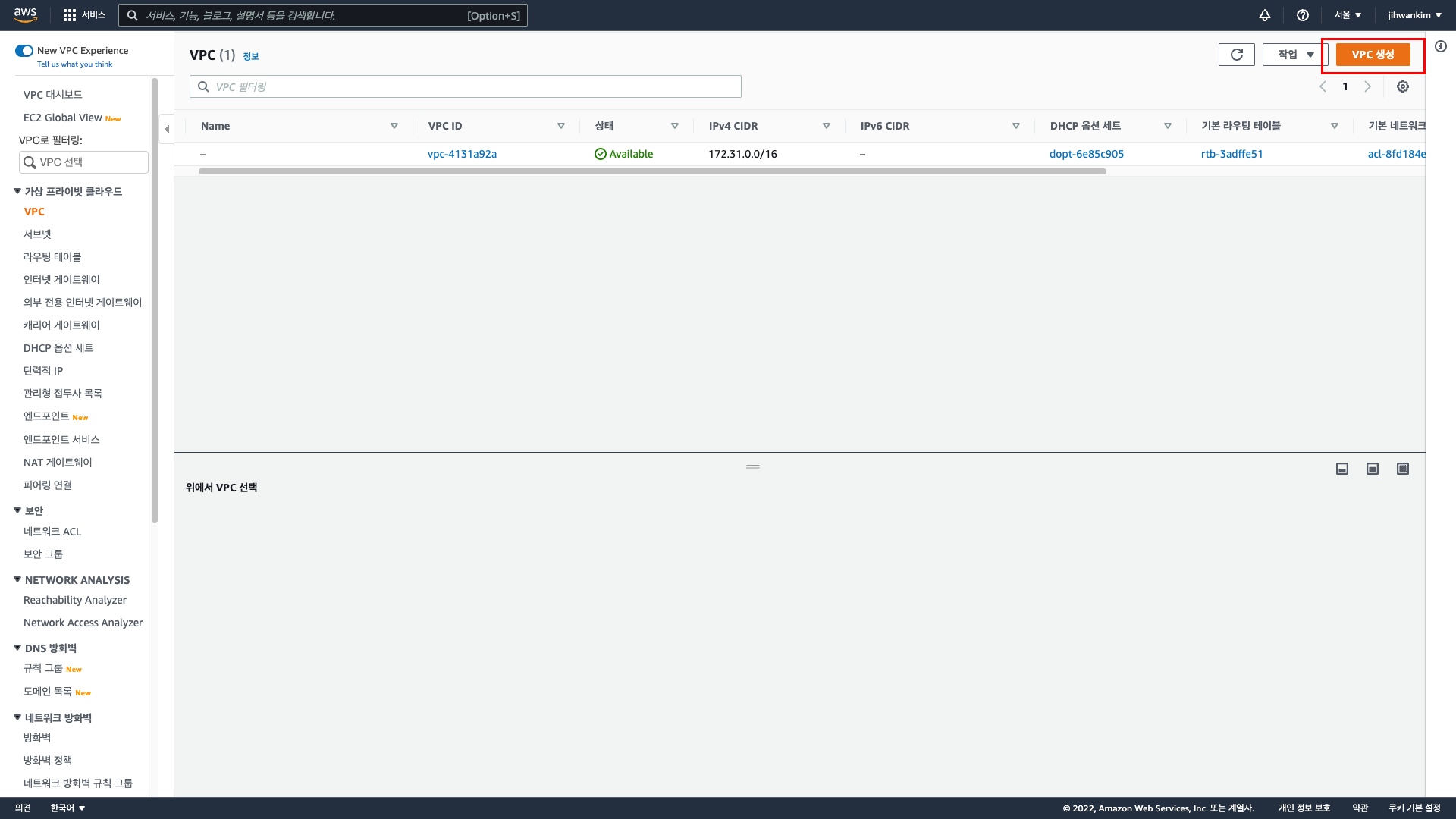The width and height of the screenshot is (1456, 819).
Task: Open the 한국어 language dropdown
Action: [67, 808]
